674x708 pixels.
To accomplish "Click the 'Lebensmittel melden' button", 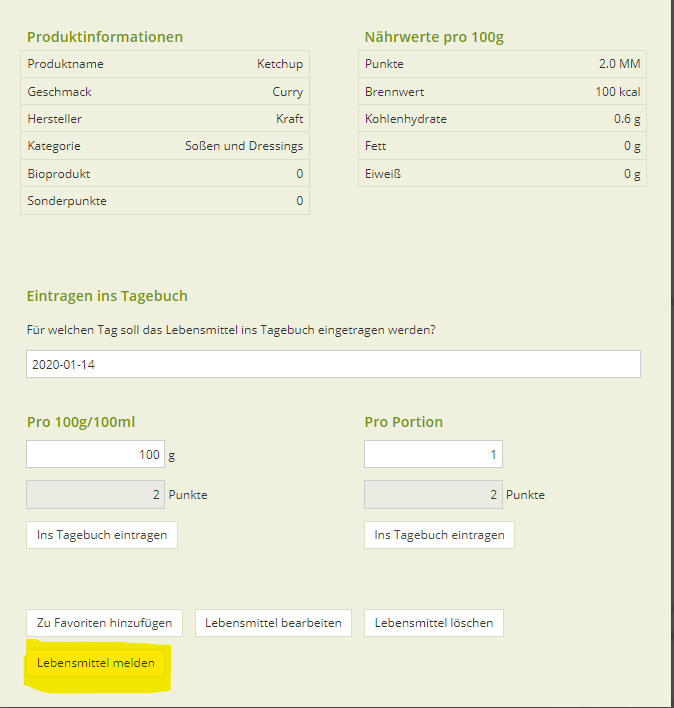I will [x=96, y=663].
